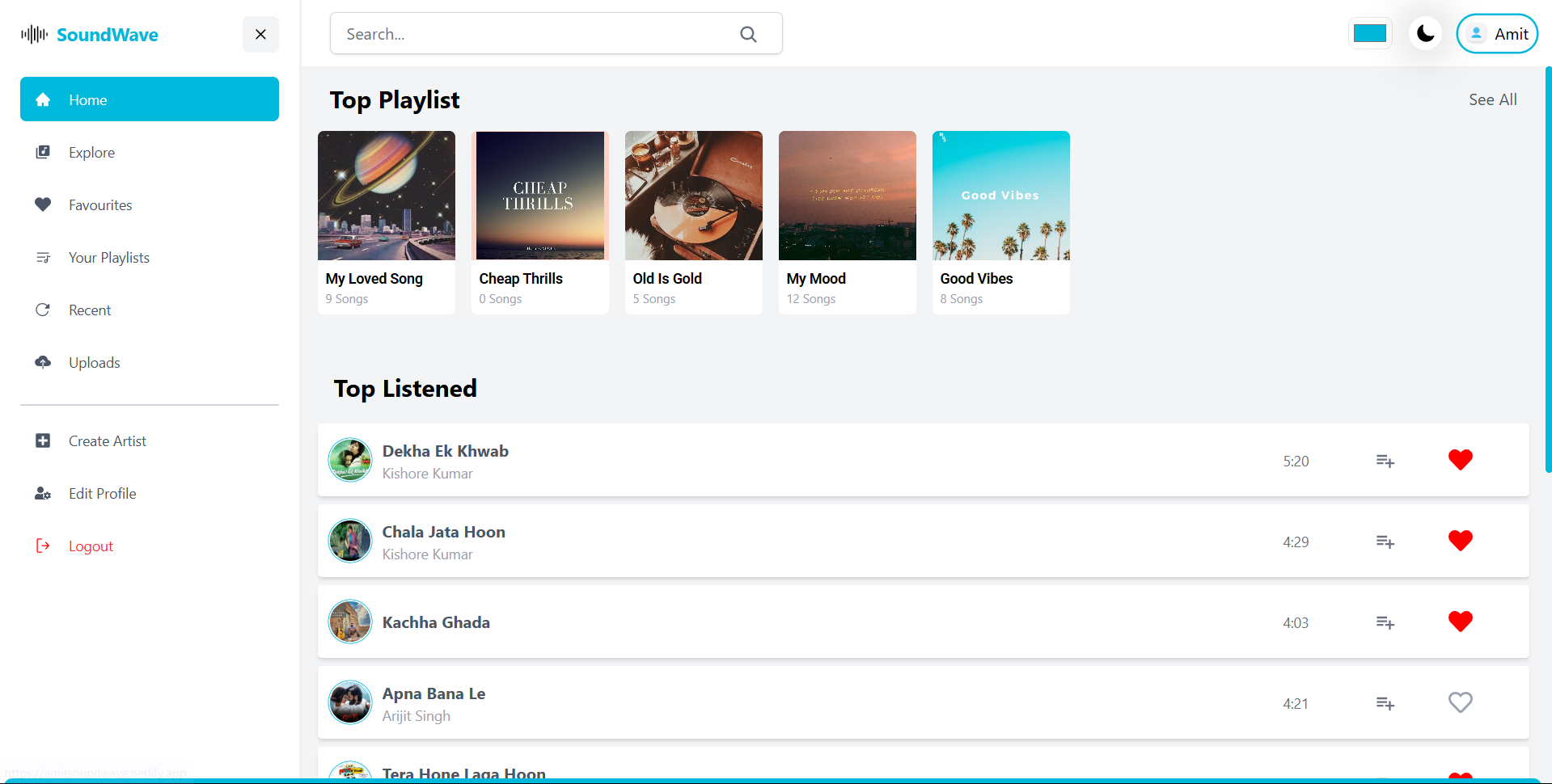Click Arijit Singh artist name
Viewport: 1552px width, 784px height.
417,716
